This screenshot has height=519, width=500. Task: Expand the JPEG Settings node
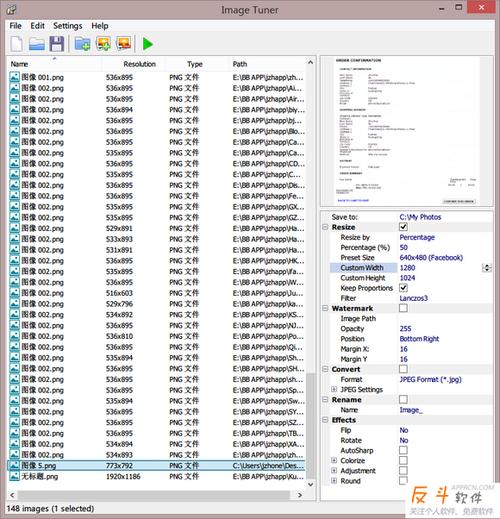(334, 389)
